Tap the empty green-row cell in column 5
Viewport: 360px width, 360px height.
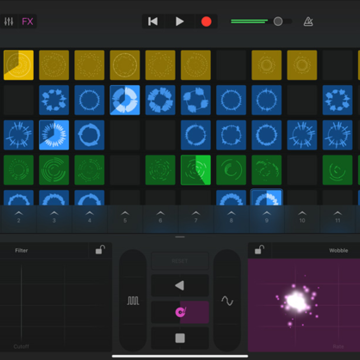(125, 170)
